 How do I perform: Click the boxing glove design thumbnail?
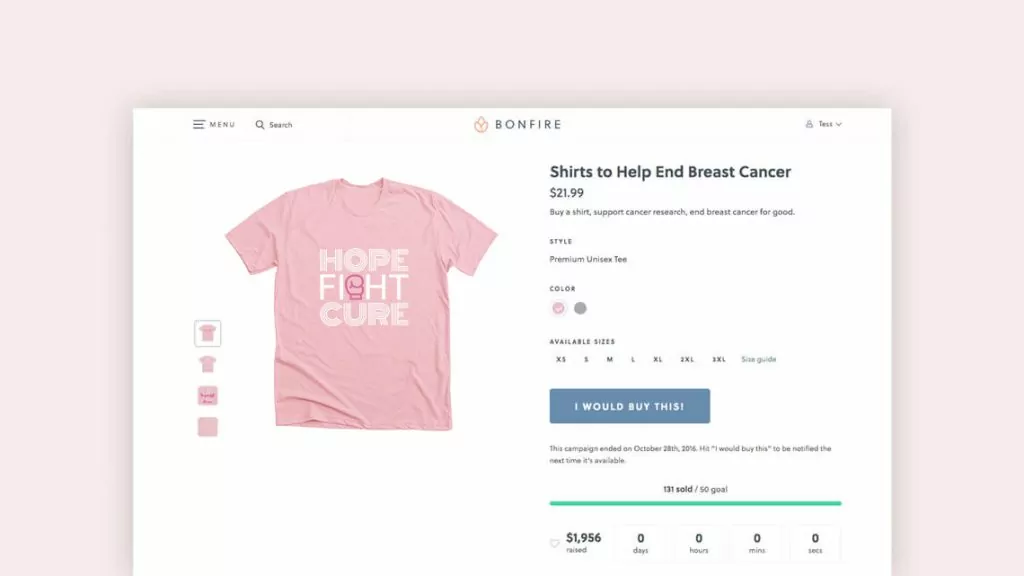pos(207,394)
